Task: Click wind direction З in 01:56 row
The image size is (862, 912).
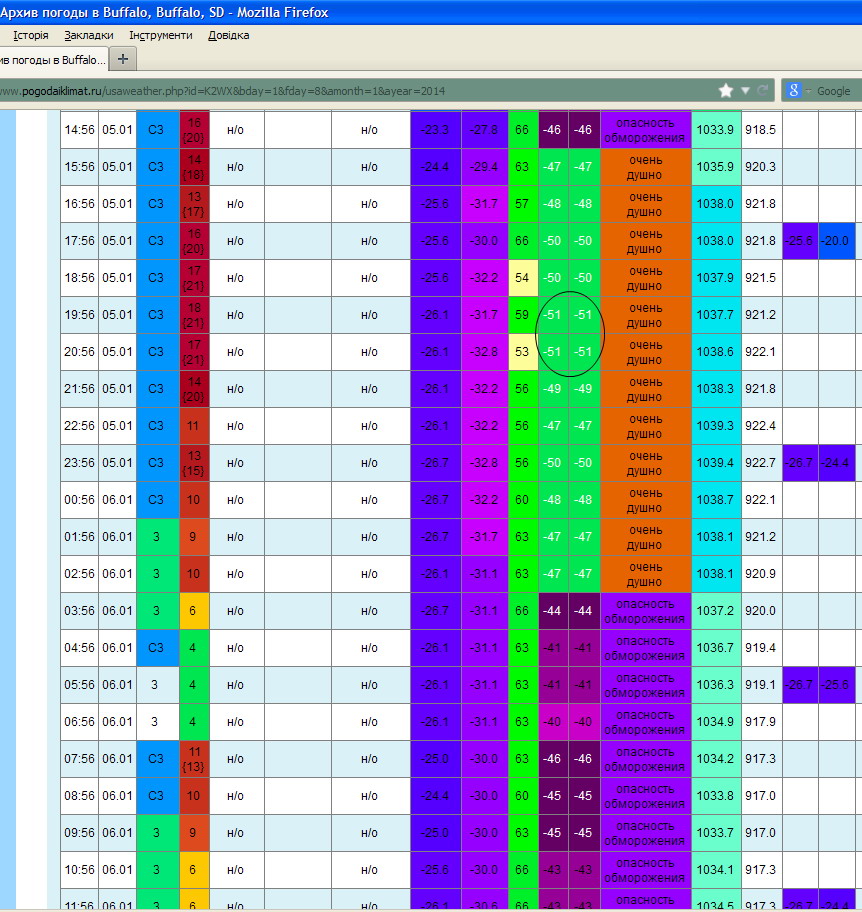Action: (x=156, y=537)
